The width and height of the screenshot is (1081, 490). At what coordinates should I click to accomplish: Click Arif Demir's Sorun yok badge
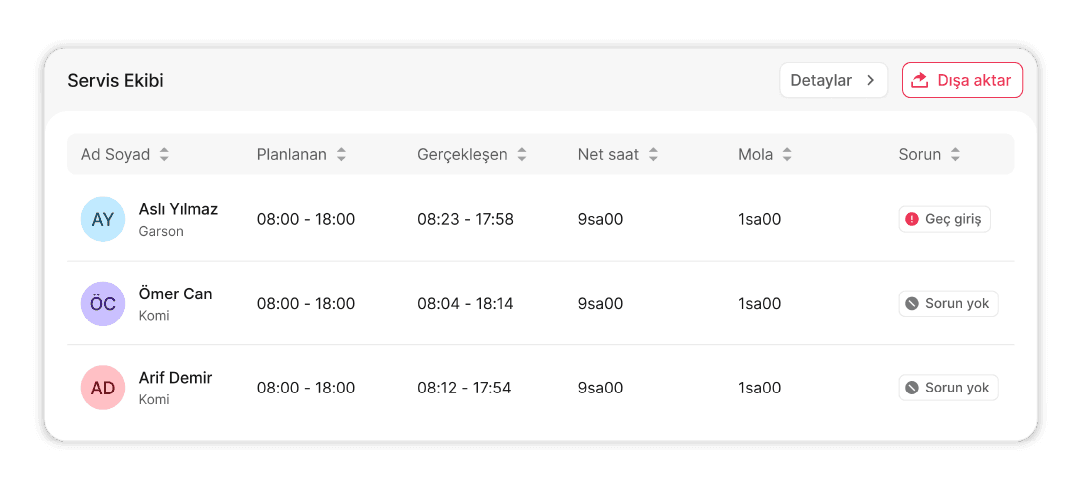coord(948,388)
